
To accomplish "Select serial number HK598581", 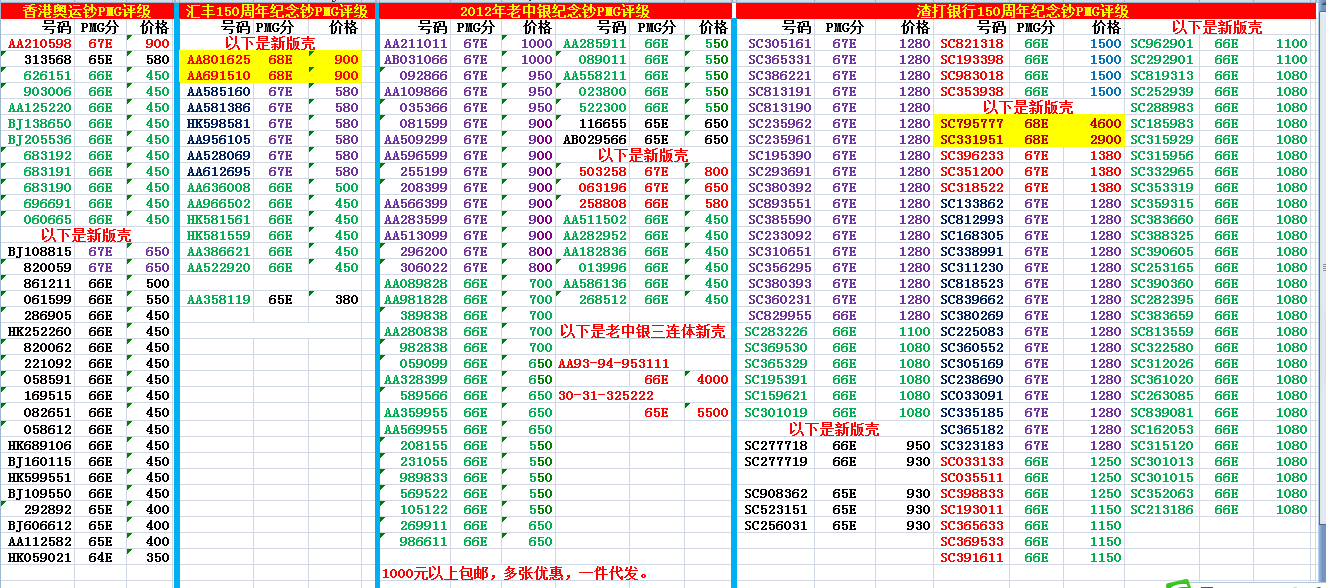I will click(219, 124).
